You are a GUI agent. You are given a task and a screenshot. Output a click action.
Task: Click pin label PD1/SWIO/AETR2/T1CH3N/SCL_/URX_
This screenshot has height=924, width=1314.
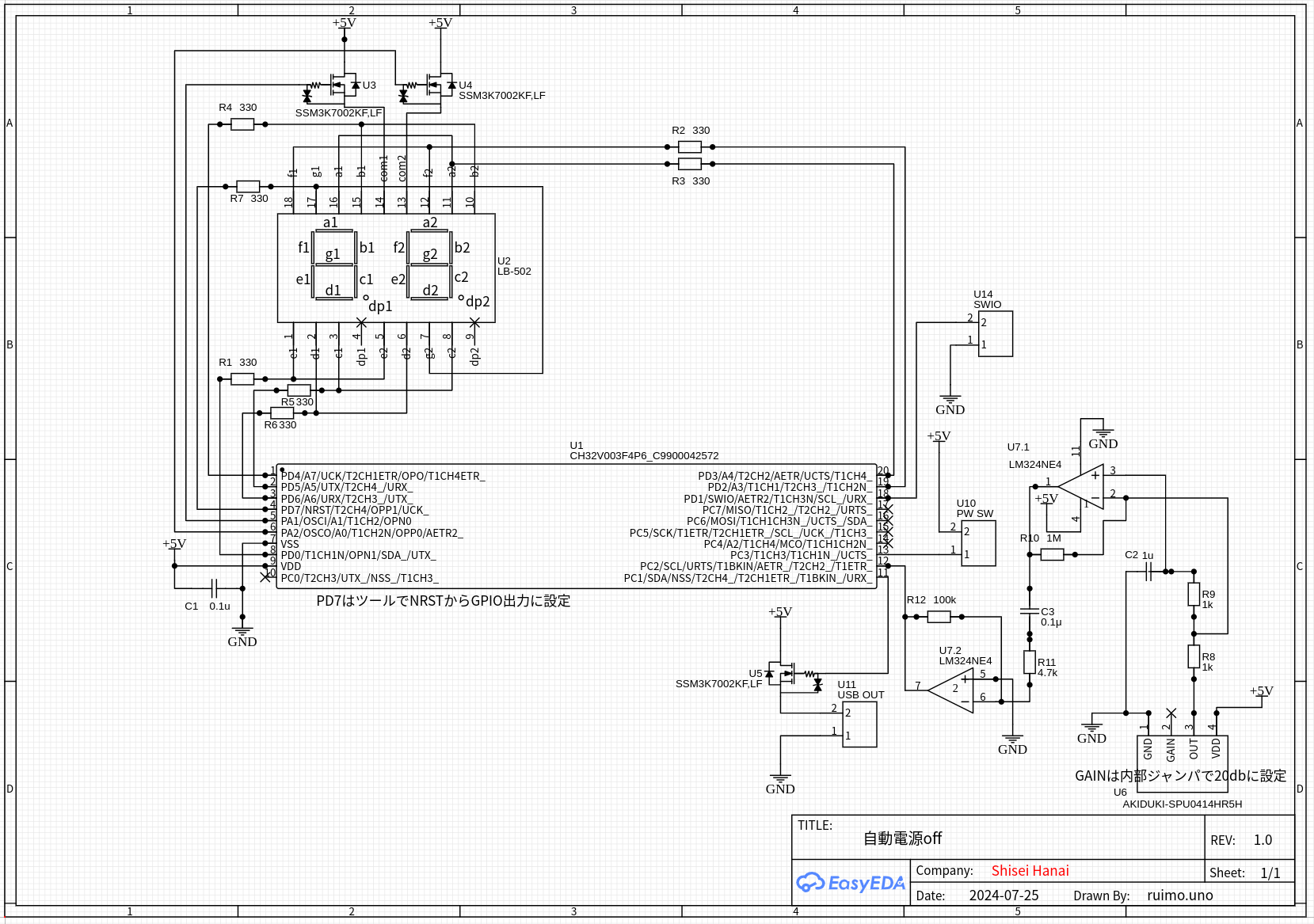click(777, 499)
